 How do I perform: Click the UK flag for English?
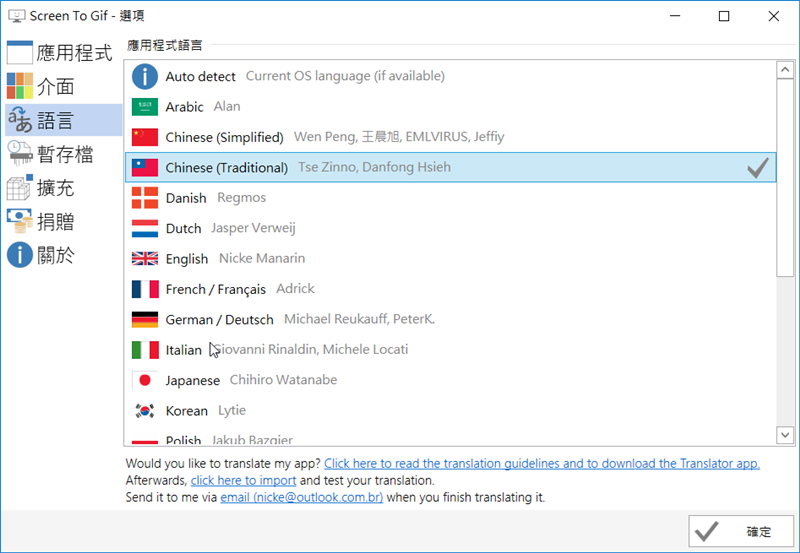(145, 259)
